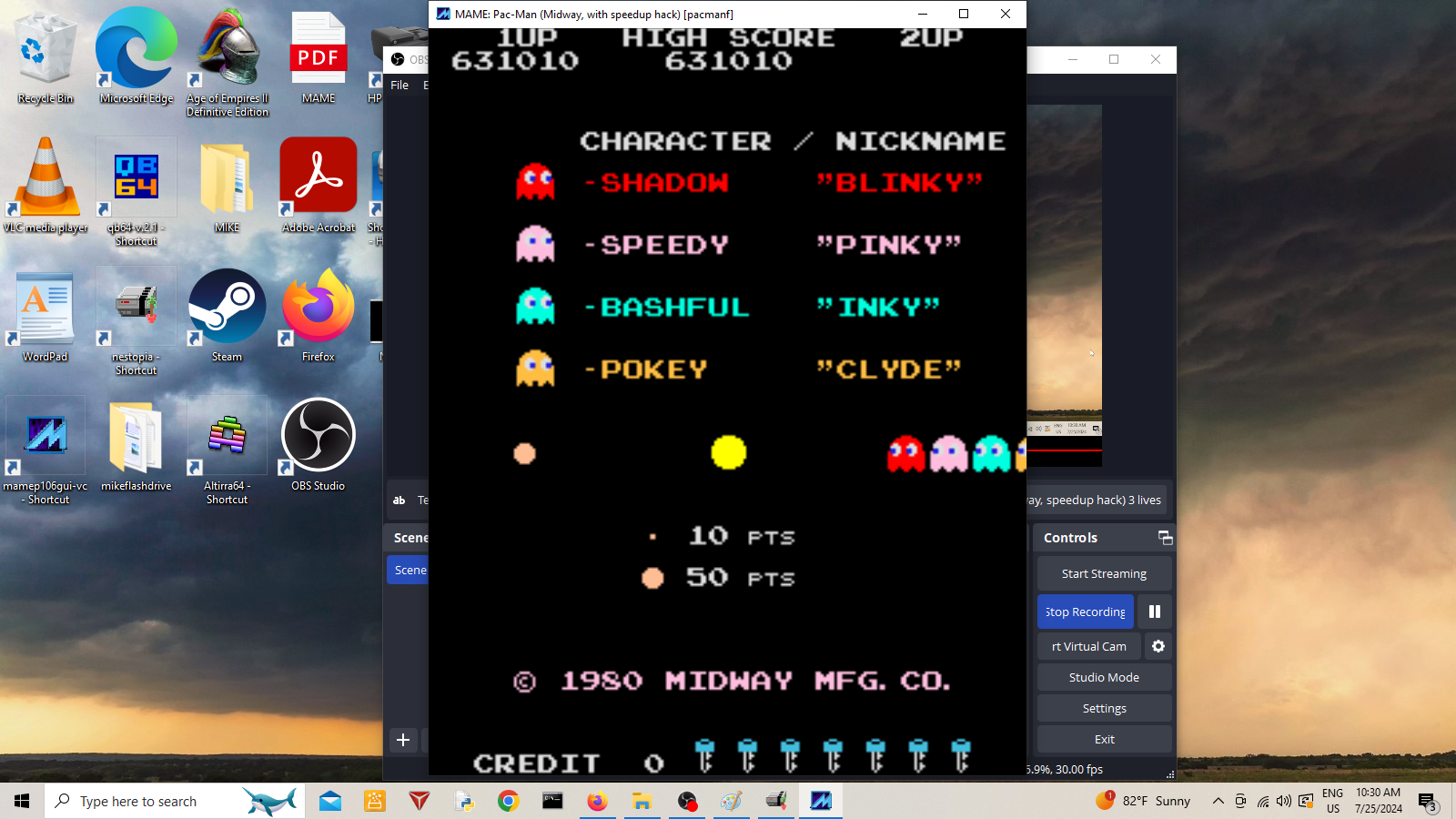This screenshot has height=819, width=1456.
Task: Show hidden system tray icons
Action: (1218, 801)
